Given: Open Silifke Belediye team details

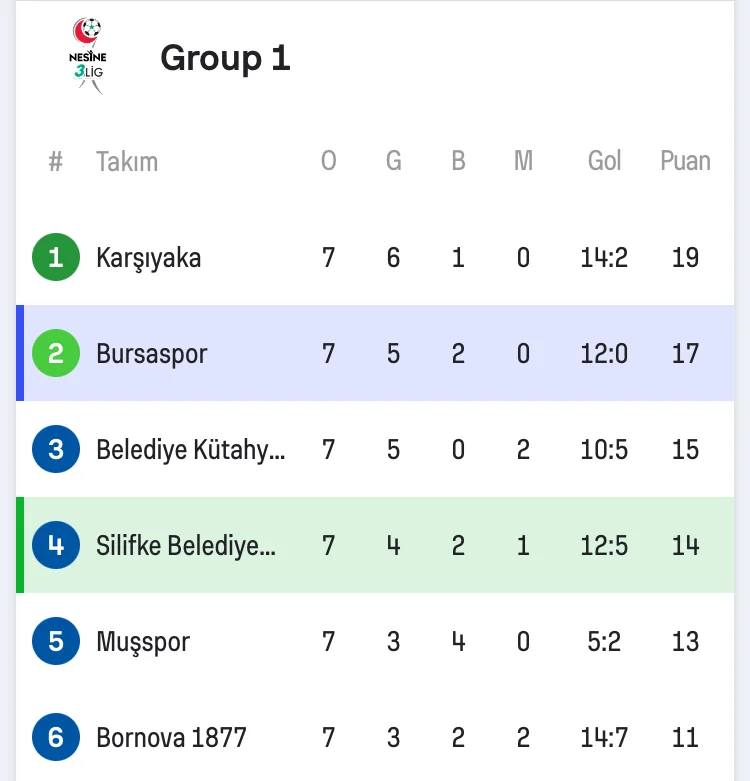Looking at the screenshot, I should tap(186, 546).
